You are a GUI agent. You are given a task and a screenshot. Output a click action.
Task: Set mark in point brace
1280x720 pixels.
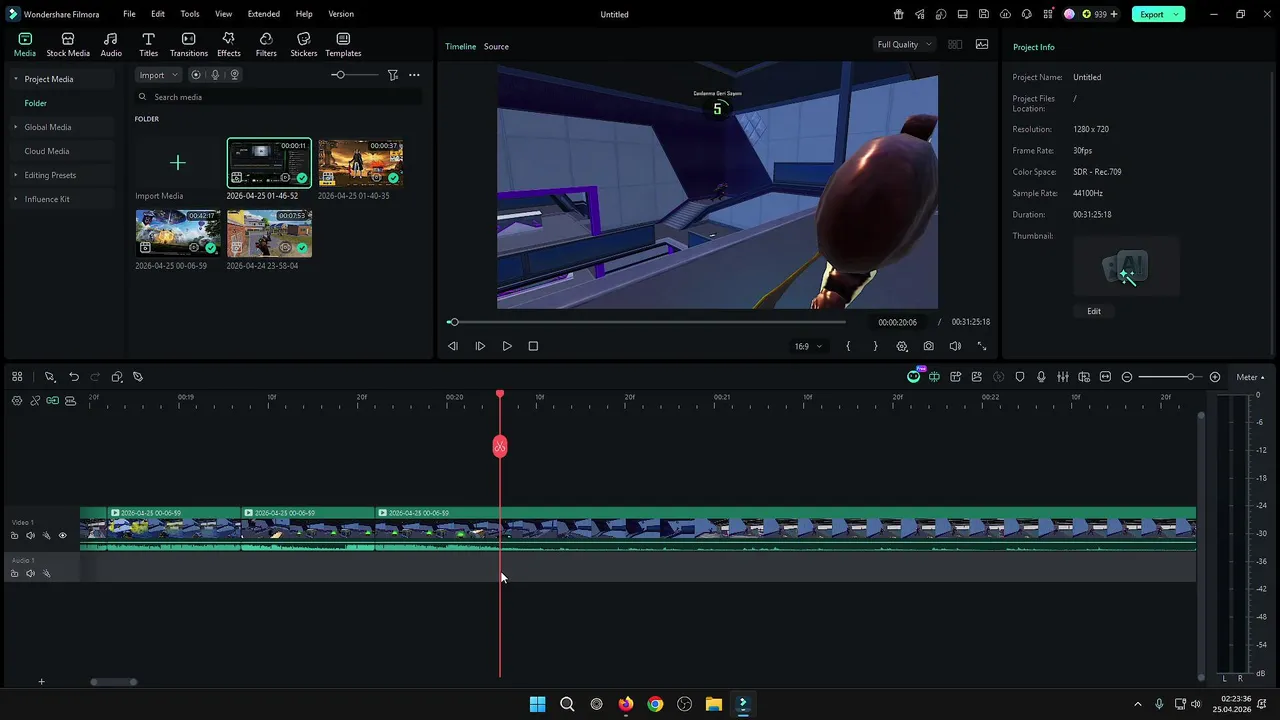pos(848,346)
